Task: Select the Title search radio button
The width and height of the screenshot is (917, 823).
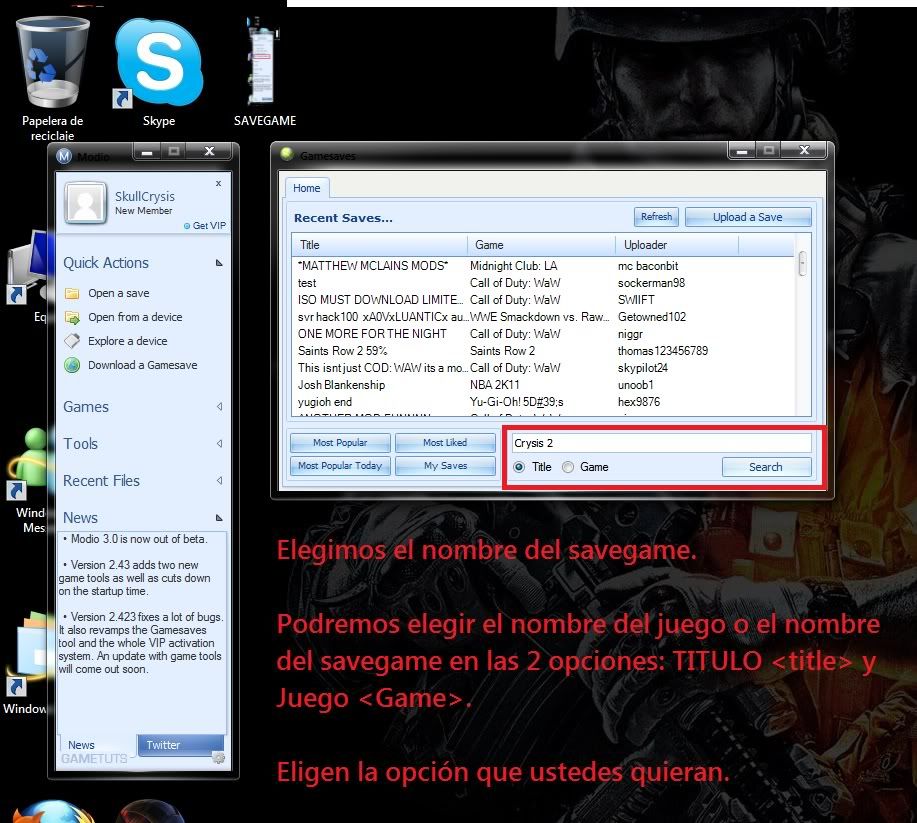Action: click(x=519, y=467)
